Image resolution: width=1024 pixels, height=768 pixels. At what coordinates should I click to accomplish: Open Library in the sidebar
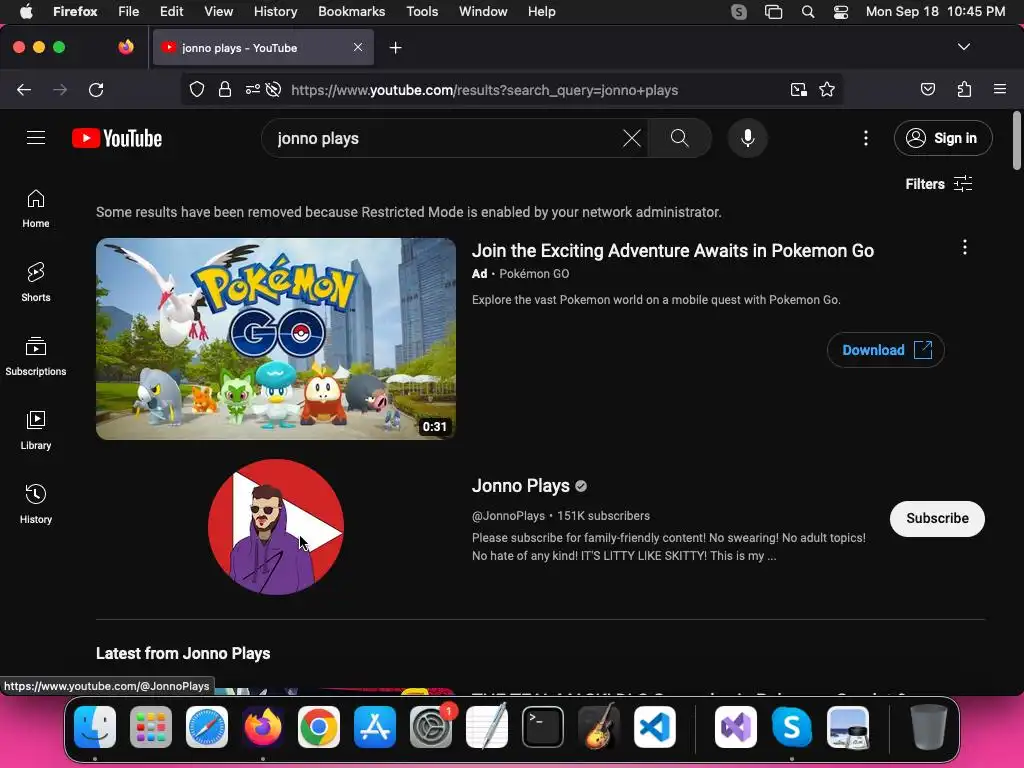36,430
